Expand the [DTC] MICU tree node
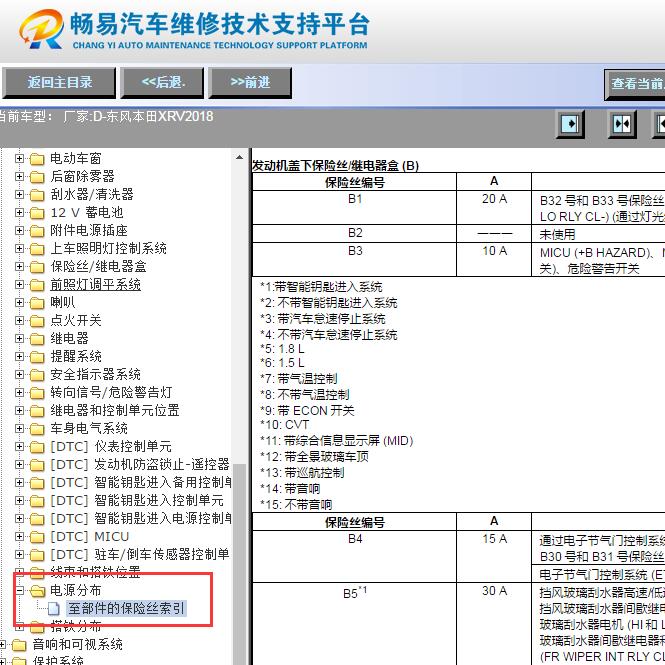 click(x=20, y=537)
